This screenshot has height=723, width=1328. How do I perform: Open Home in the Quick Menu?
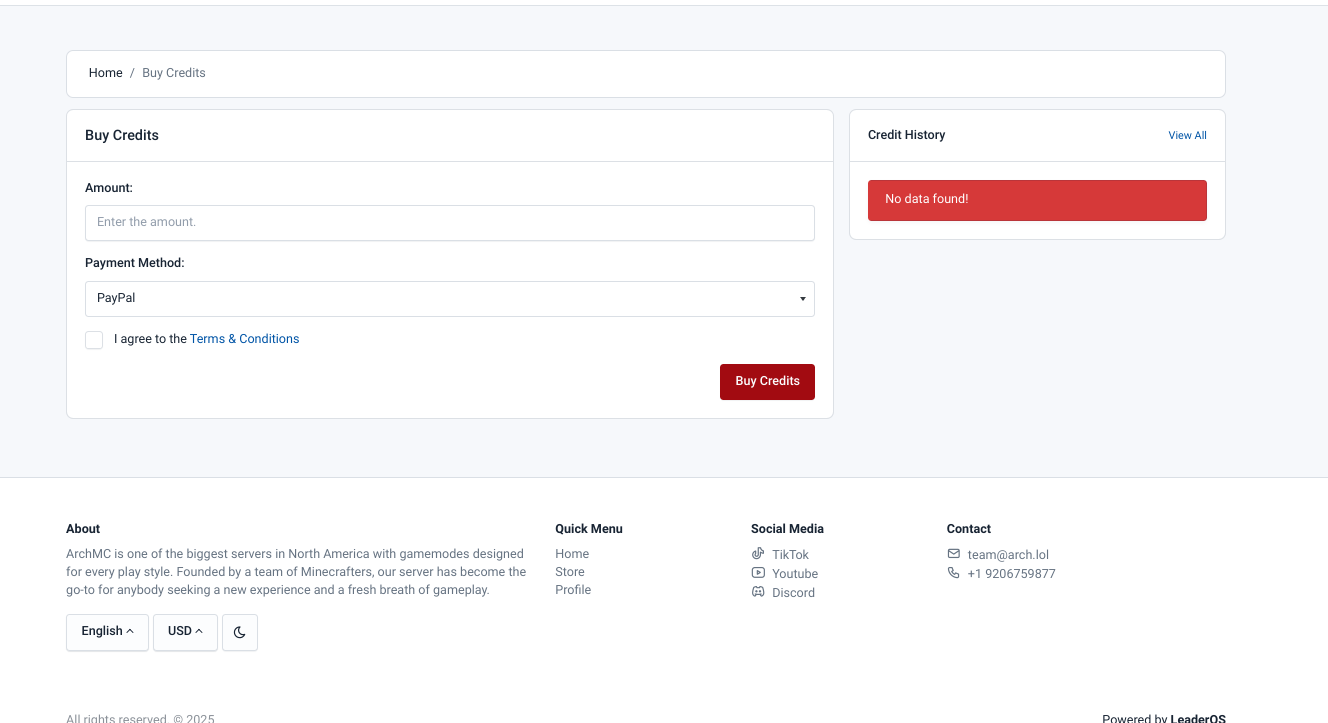click(572, 554)
